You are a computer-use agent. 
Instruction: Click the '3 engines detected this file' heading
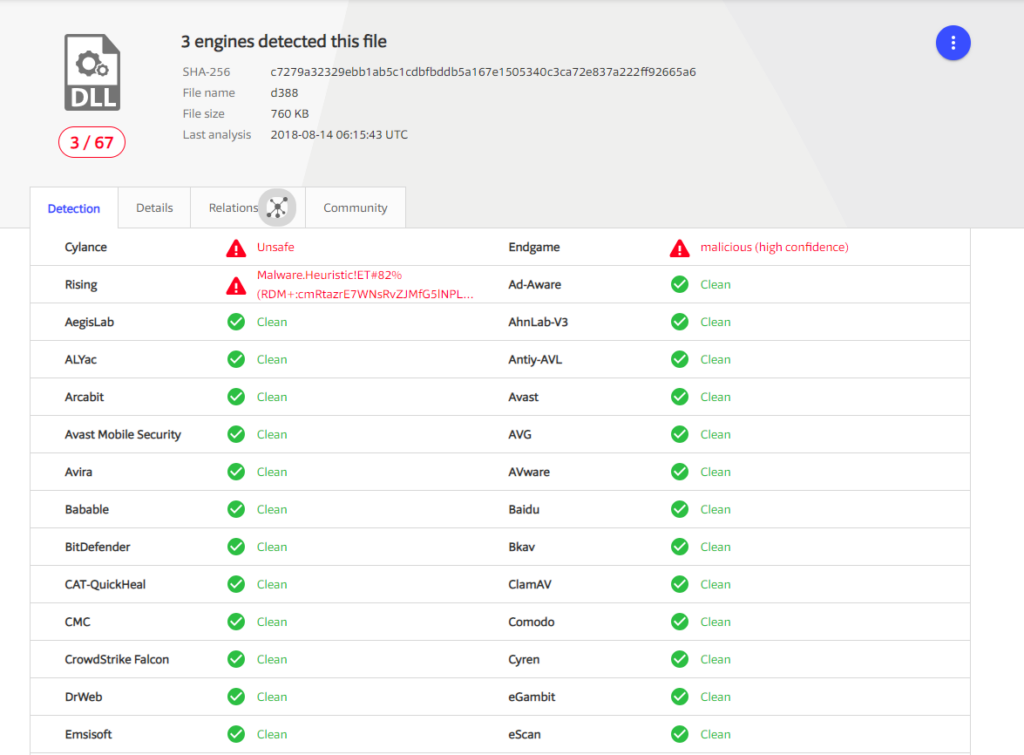click(283, 41)
